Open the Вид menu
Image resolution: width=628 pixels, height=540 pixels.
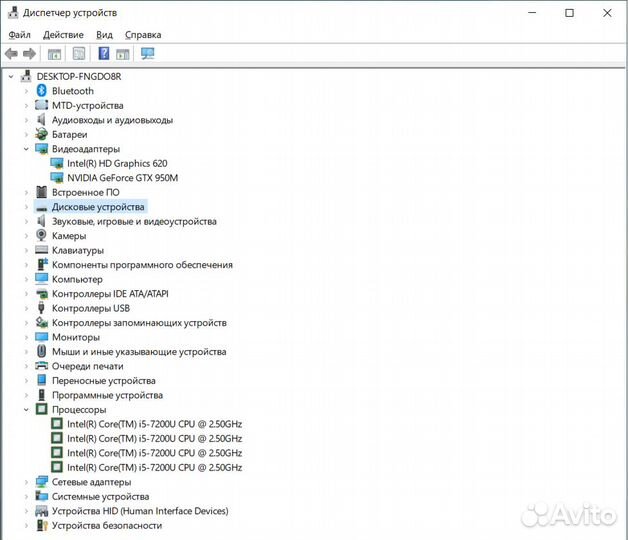tap(104, 35)
